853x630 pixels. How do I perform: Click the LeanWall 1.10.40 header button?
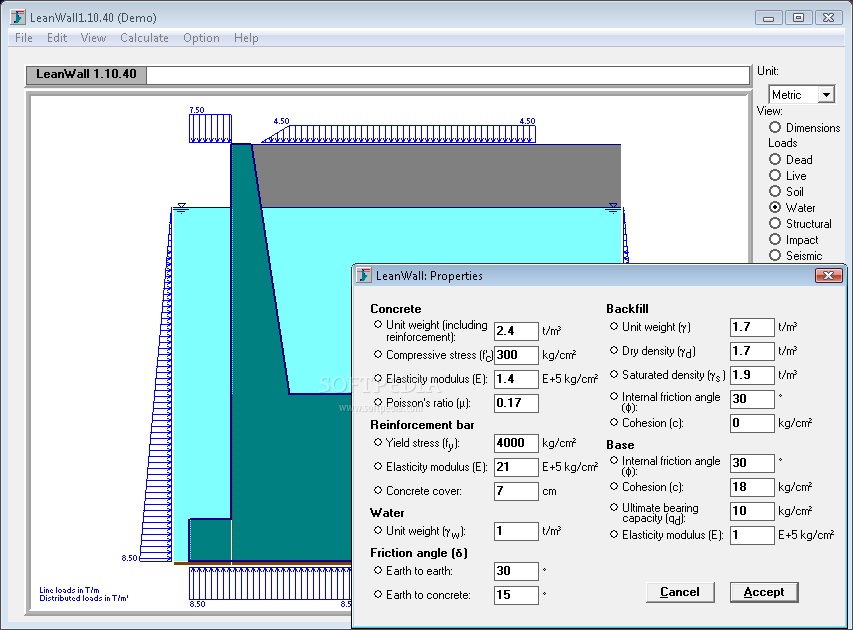tap(86, 75)
